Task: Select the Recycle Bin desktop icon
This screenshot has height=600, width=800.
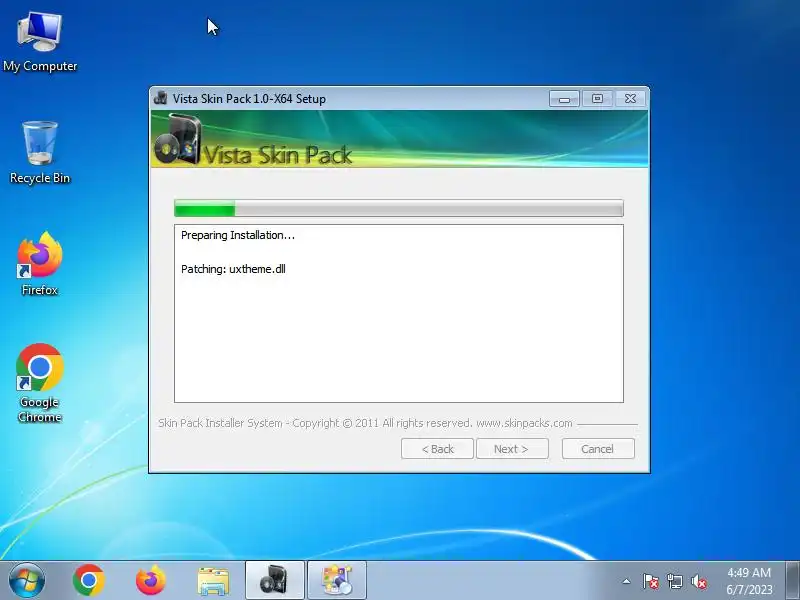Action: tap(40, 153)
